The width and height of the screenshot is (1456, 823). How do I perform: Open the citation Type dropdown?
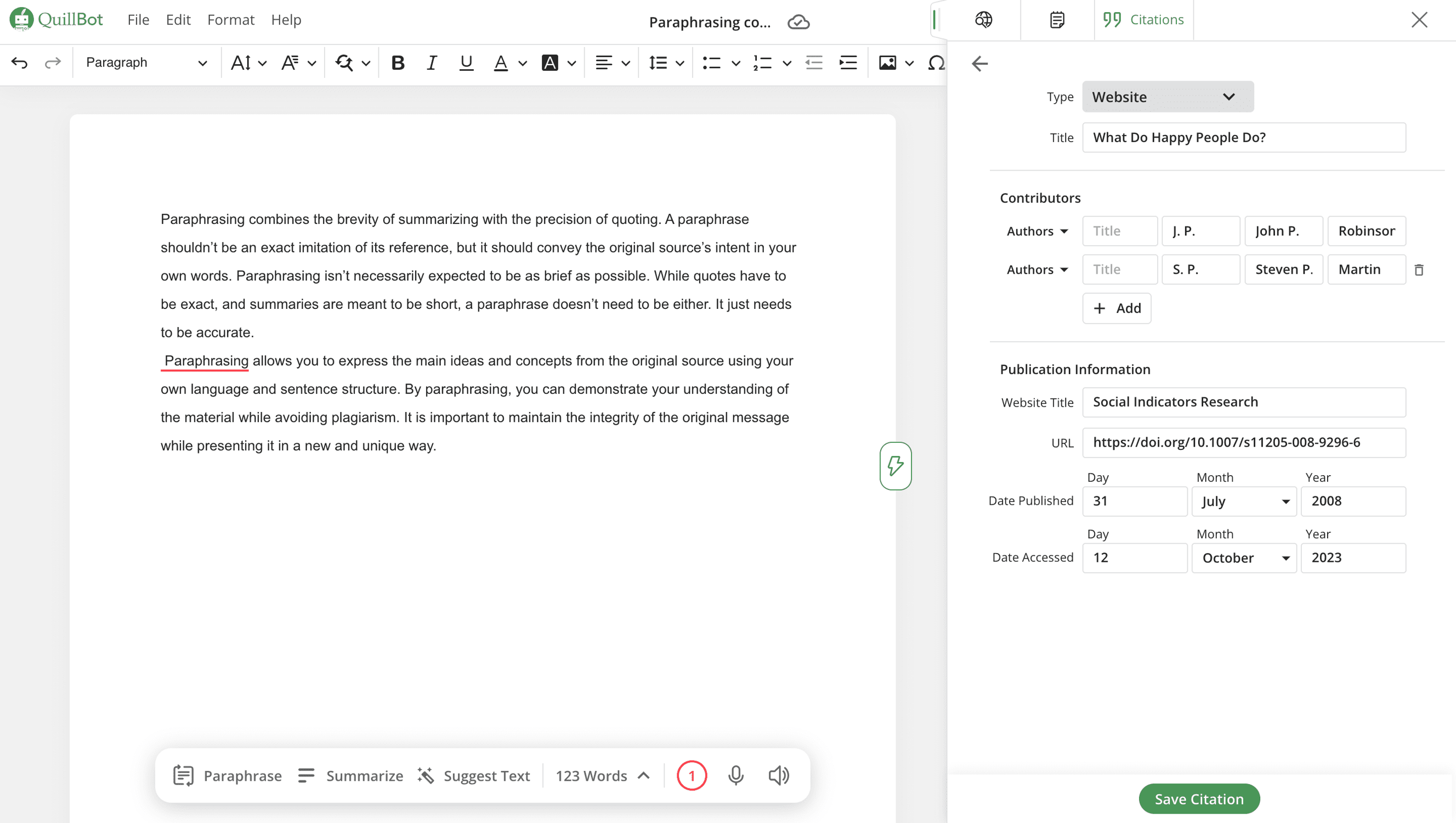[x=1167, y=96]
